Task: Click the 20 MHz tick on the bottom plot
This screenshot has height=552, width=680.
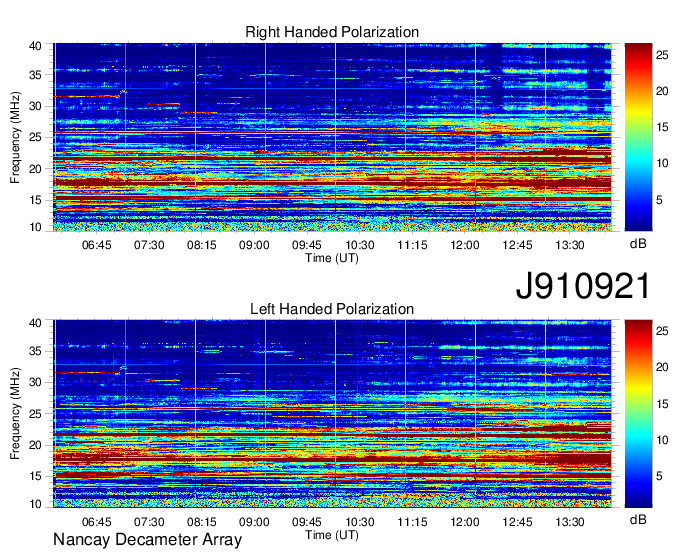Action: click(x=35, y=445)
